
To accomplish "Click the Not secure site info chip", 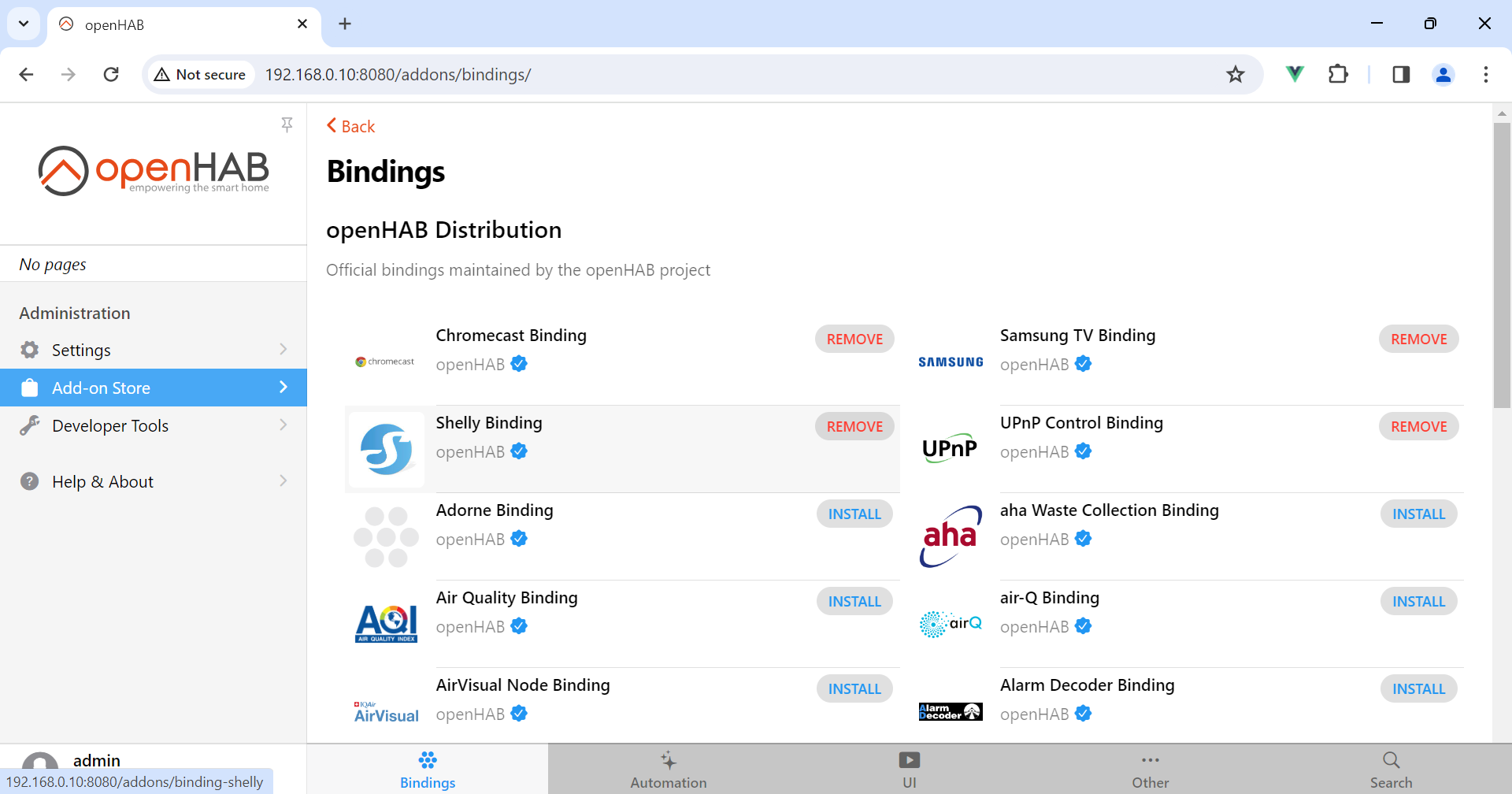I will pos(200,74).
